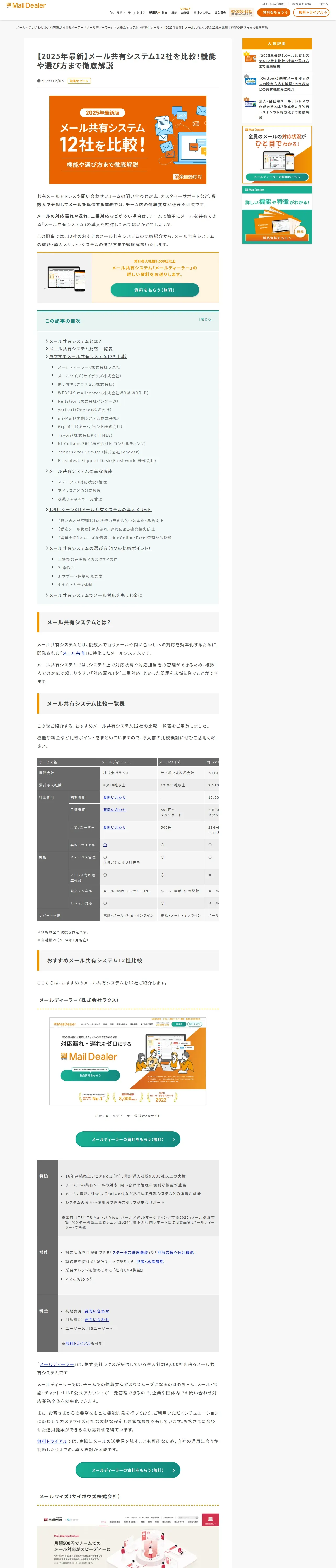Jump to メール共有システム比較一覧表 in contents
The image size is (336, 1568).
click(x=81, y=349)
